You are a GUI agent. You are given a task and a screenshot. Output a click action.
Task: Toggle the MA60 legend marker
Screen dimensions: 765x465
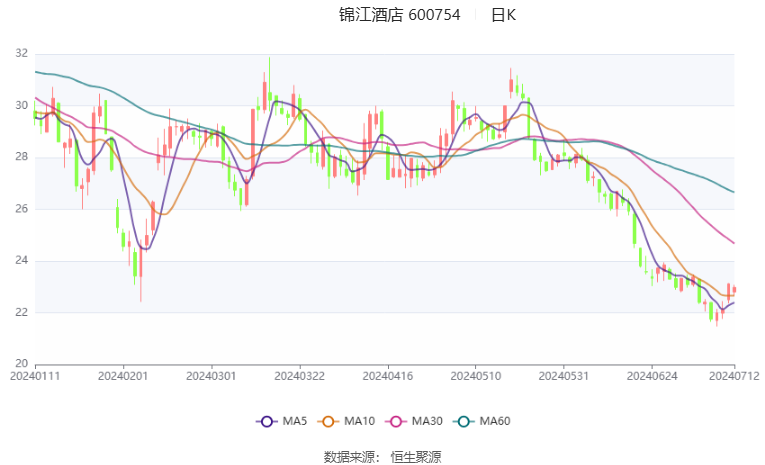464,422
